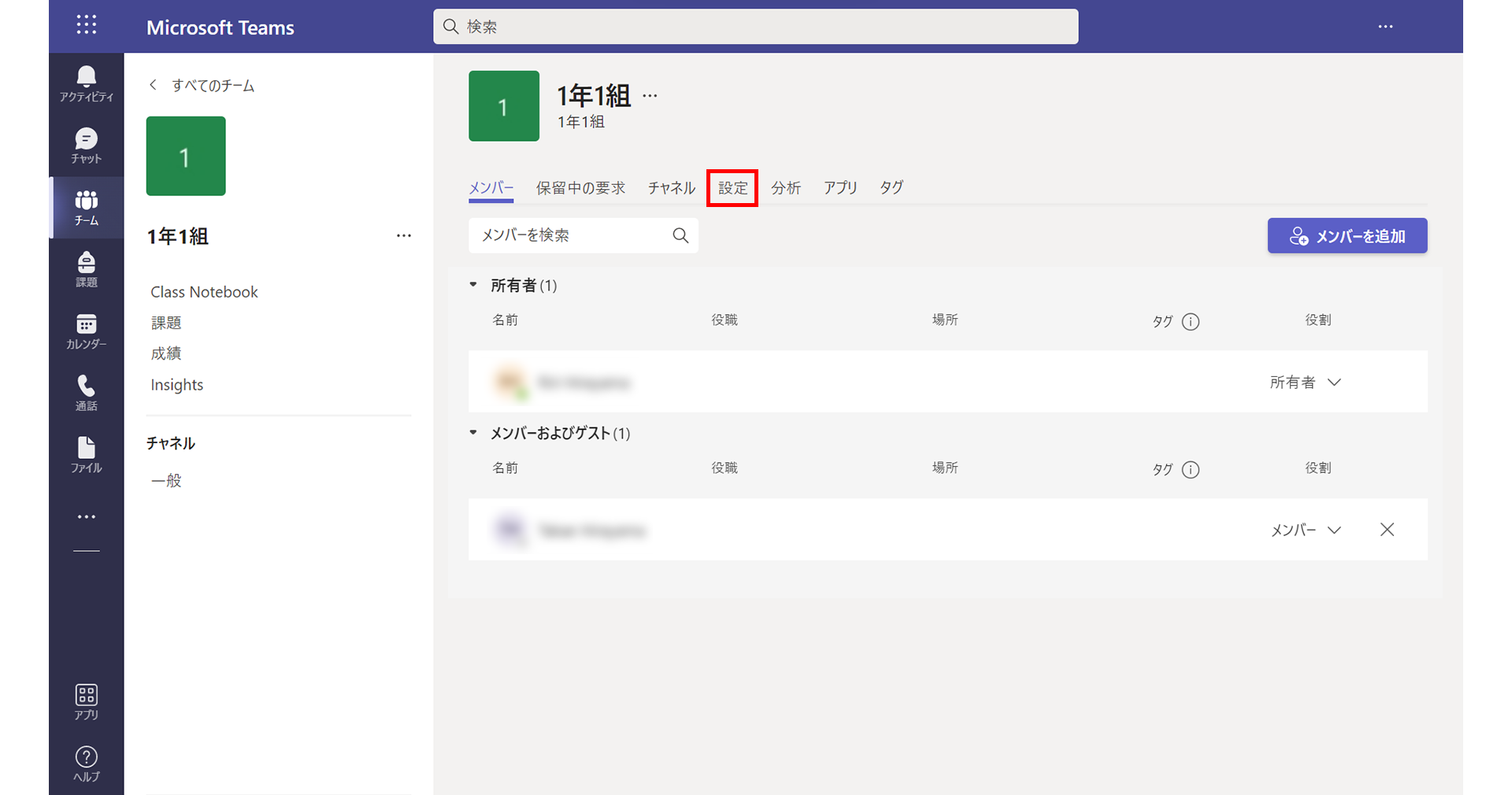Open the Files icon in sidebar

point(87,455)
